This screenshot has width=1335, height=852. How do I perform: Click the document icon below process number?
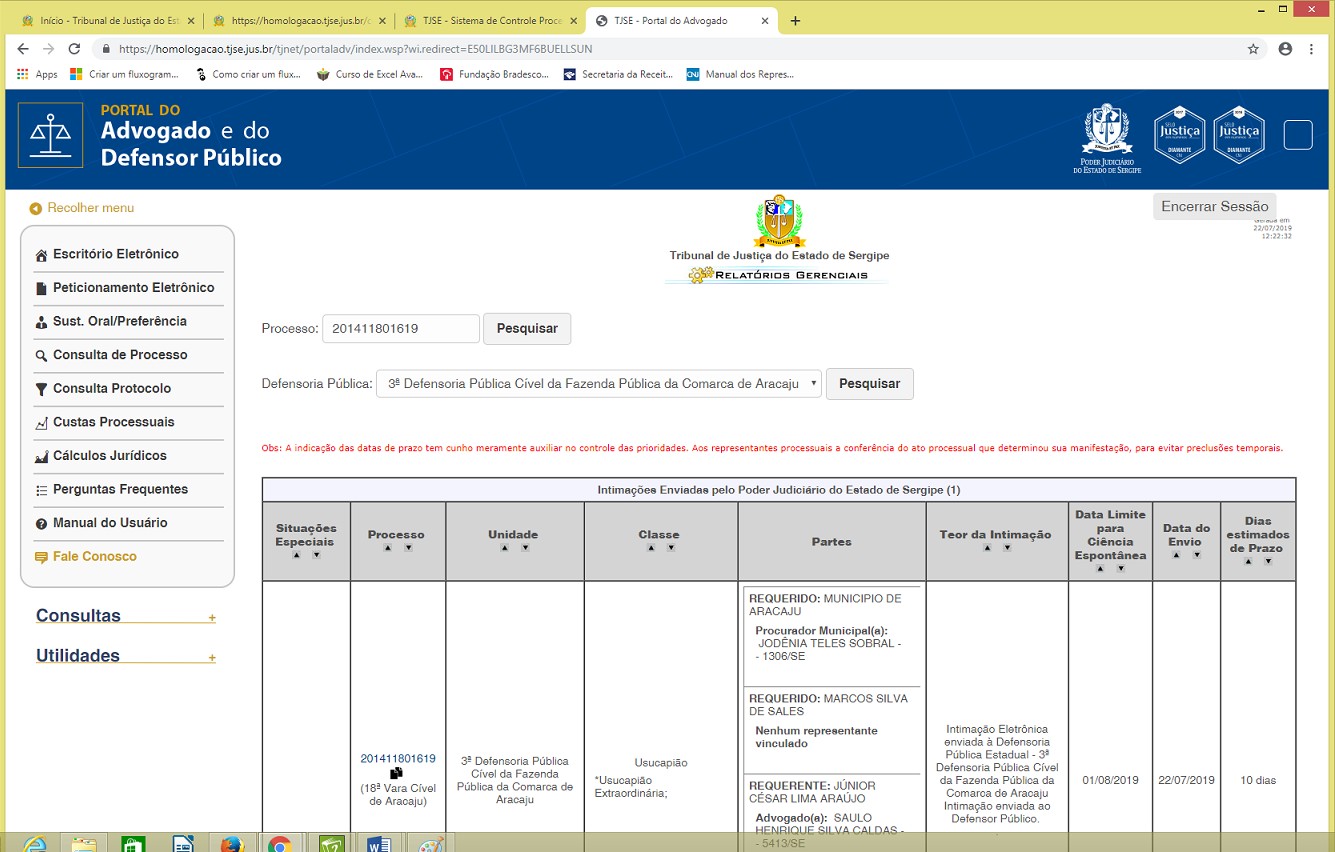click(x=397, y=773)
